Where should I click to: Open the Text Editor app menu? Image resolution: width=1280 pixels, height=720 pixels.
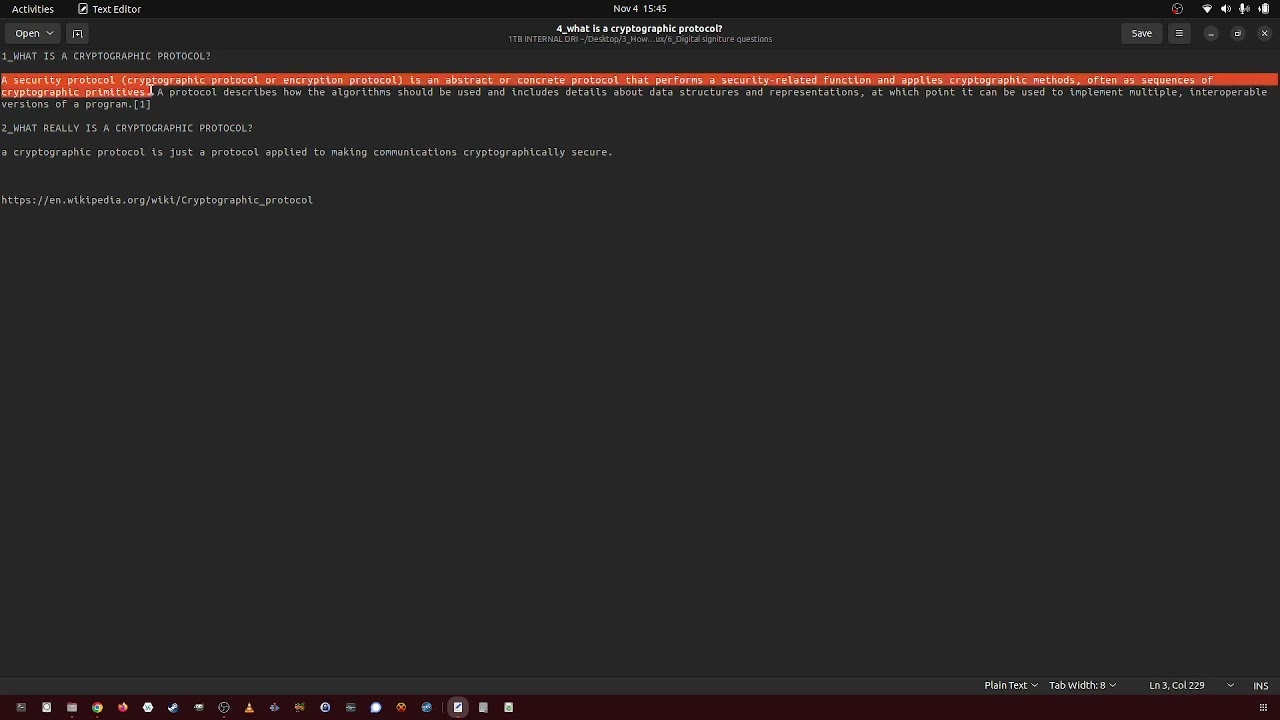coord(110,9)
